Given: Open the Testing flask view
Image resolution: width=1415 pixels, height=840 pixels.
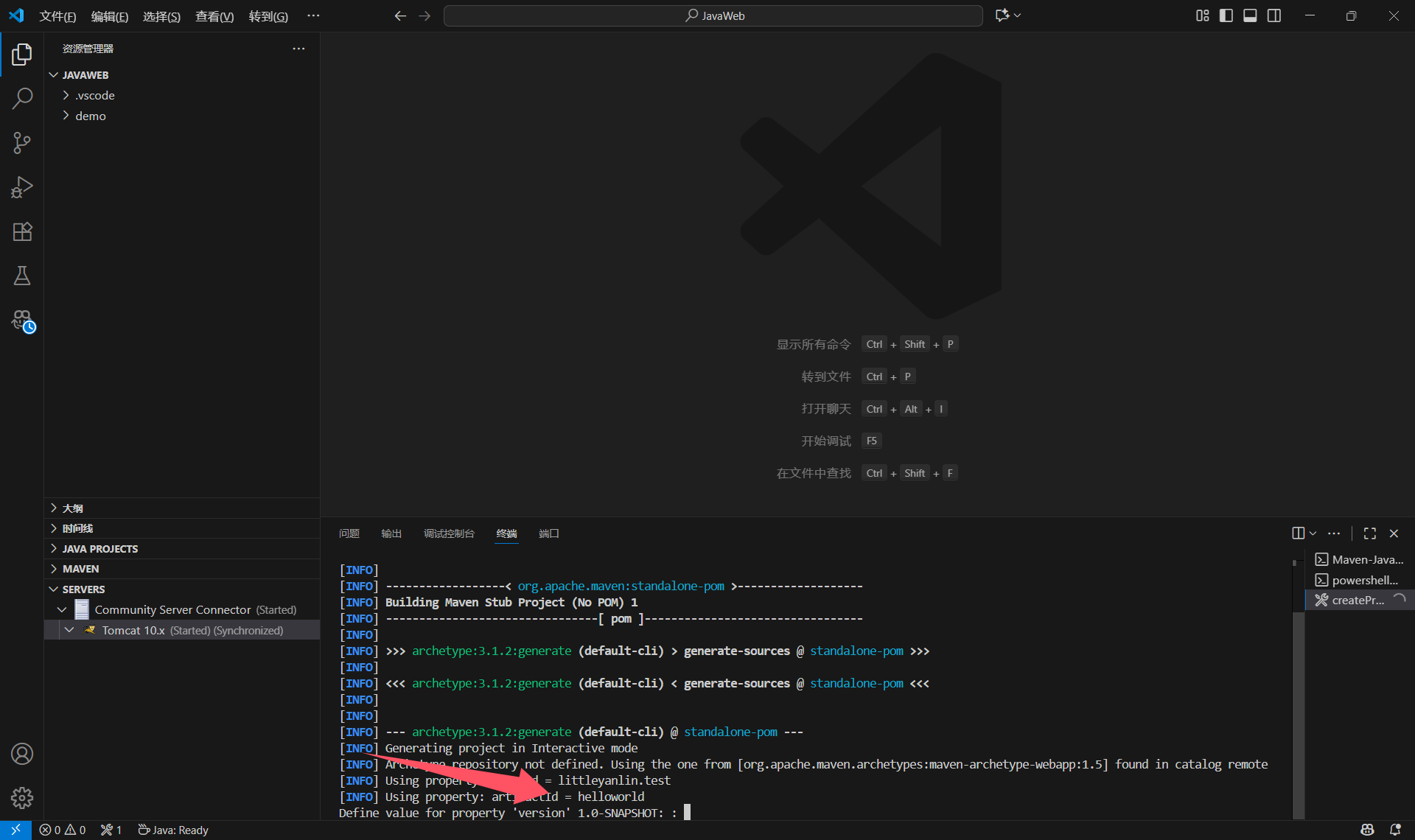Looking at the screenshot, I should point(22,276).
